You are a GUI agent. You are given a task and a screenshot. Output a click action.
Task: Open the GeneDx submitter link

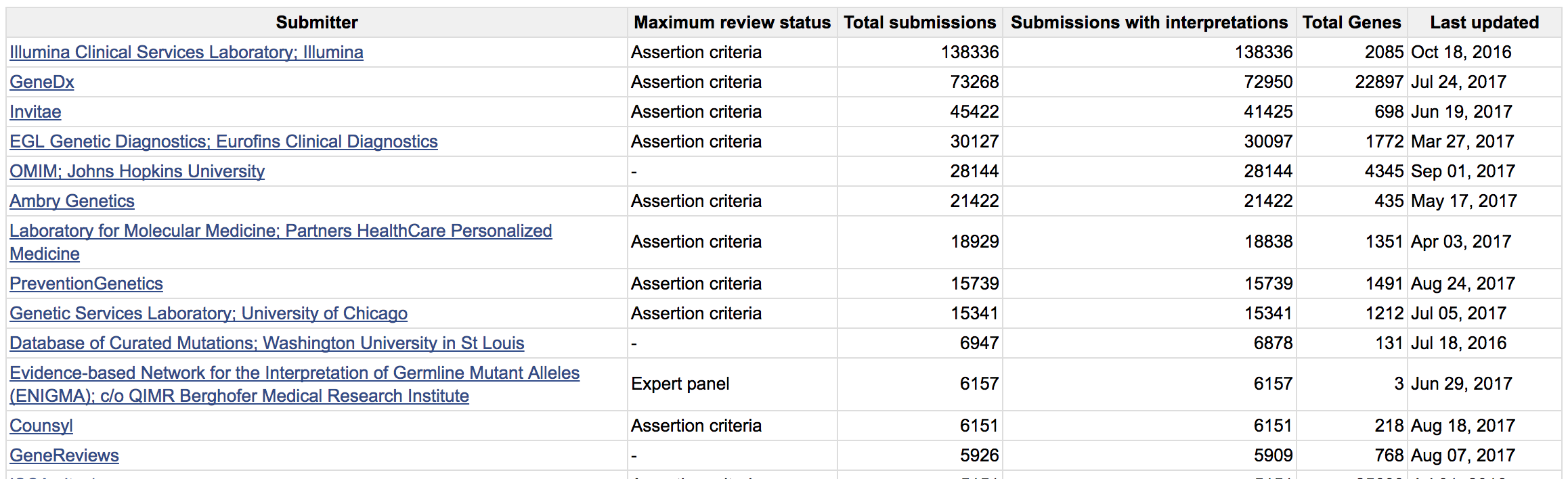pos(42,82)
